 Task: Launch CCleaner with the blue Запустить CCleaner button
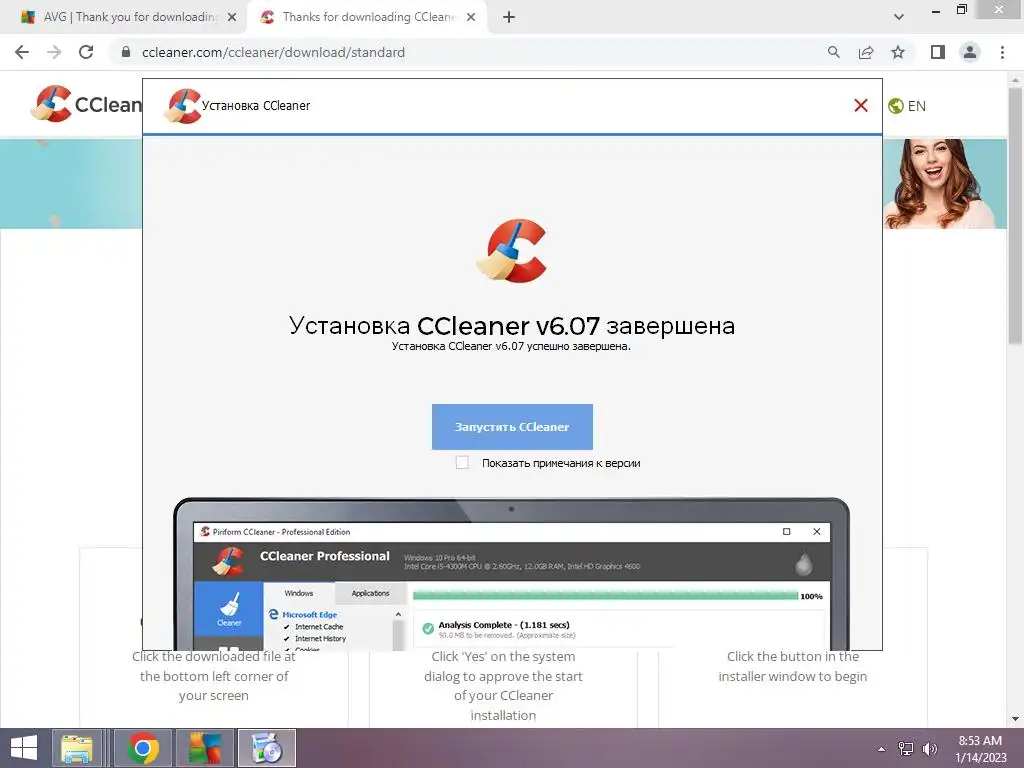coord(512,426)
